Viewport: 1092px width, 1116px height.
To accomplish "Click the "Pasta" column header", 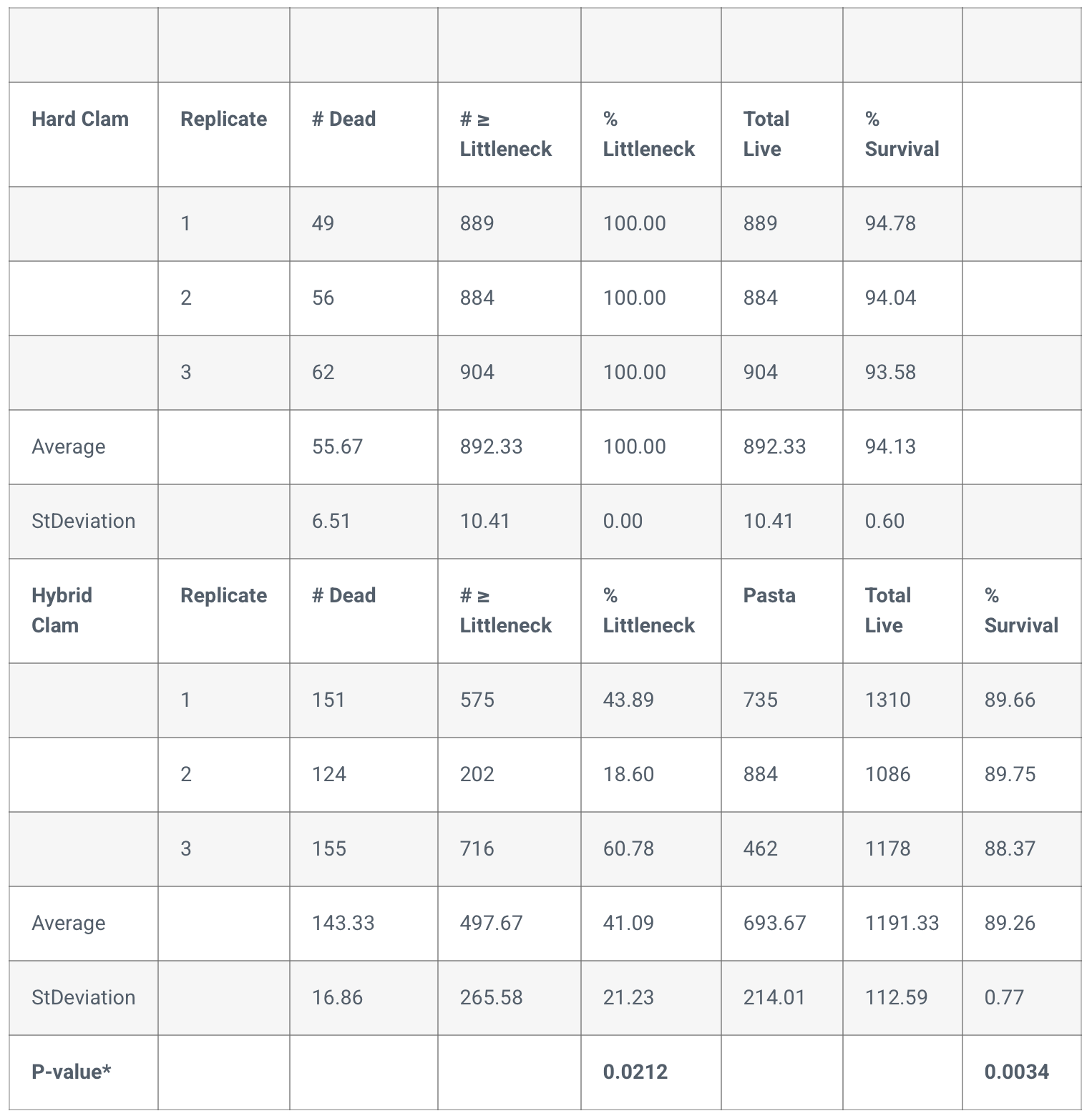I will point(769,595).
